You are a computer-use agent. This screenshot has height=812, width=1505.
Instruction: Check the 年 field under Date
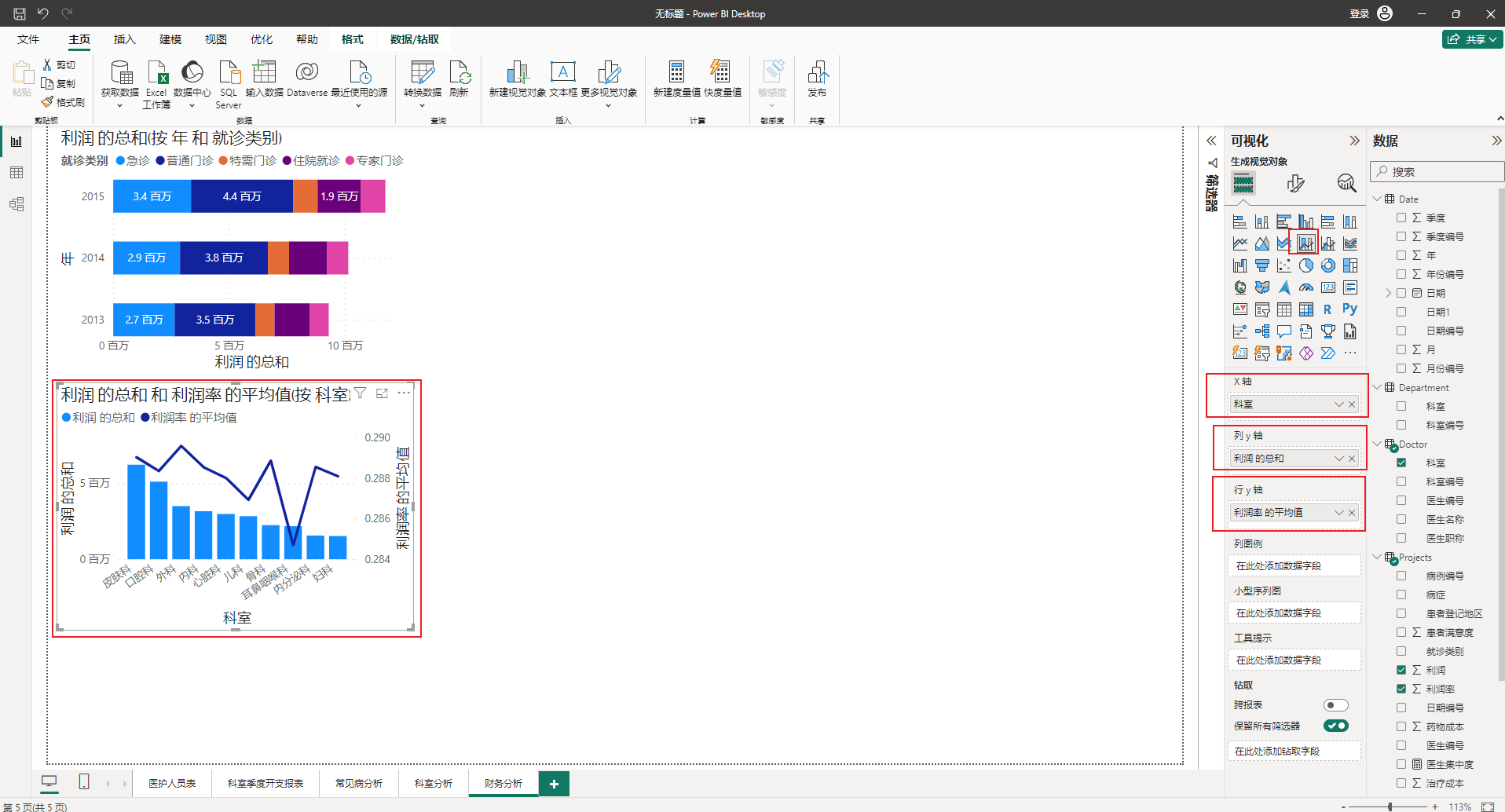click(x=1401, y=255)
